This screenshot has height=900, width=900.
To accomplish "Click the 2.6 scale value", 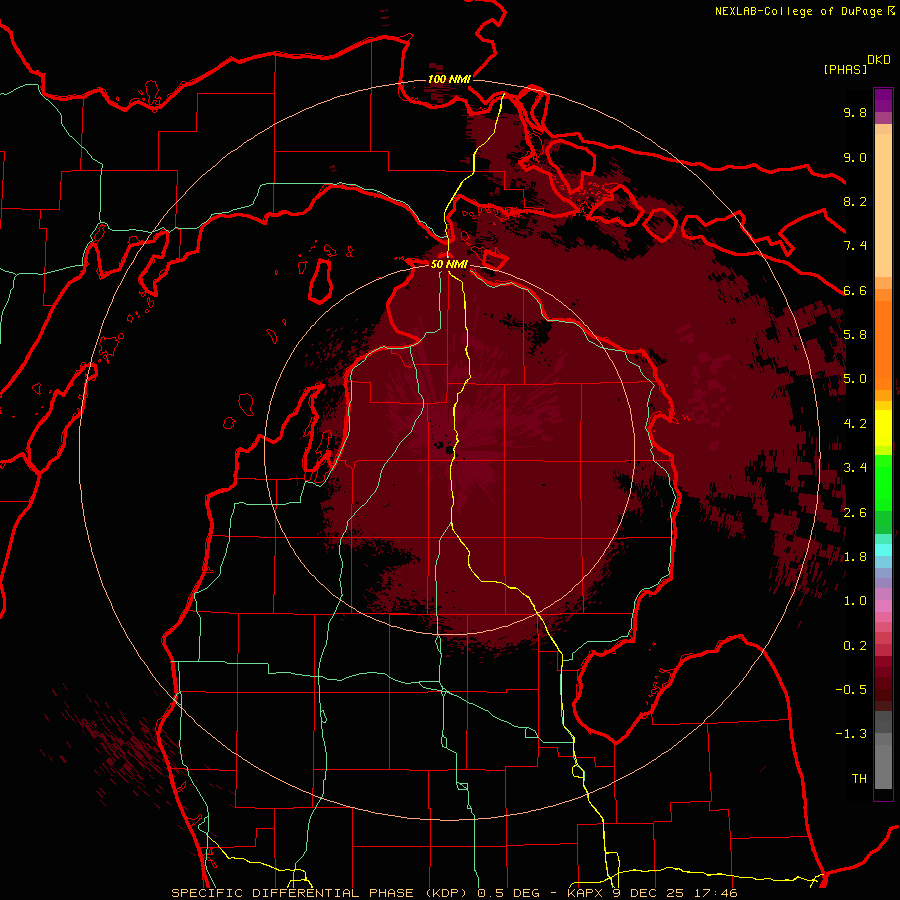I will (855, 513).
